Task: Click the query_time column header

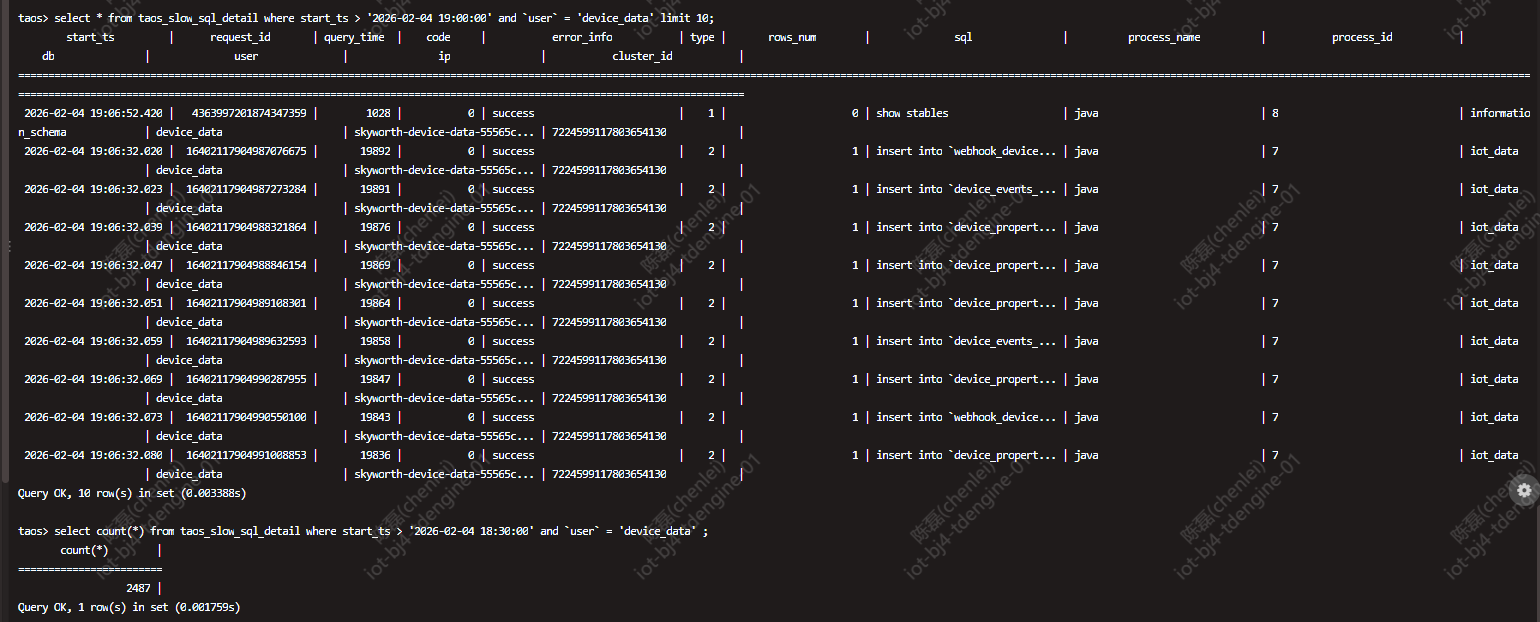Action: pyautogui.click(x=354, y=37)
